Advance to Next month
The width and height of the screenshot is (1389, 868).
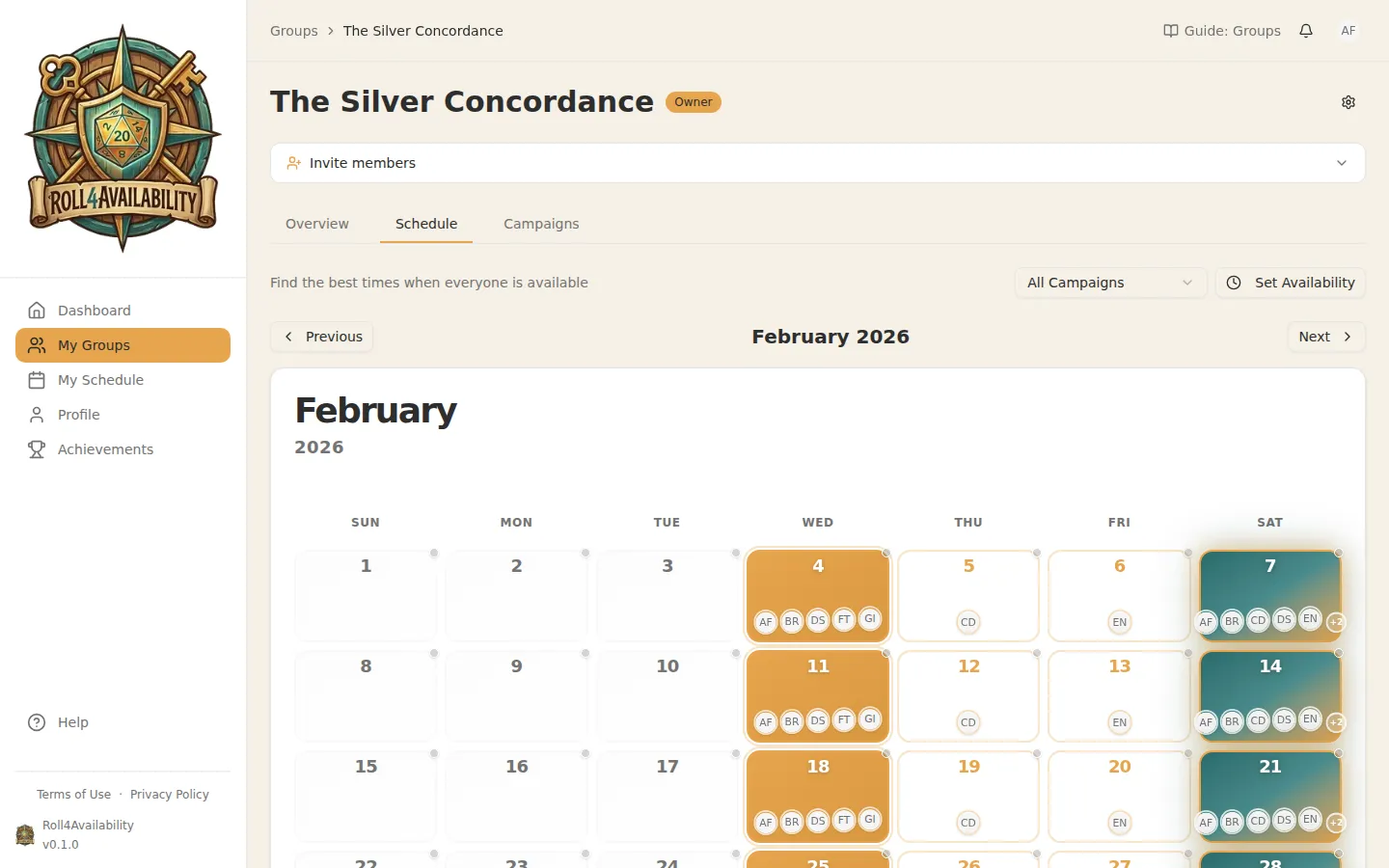point(1325,337)
